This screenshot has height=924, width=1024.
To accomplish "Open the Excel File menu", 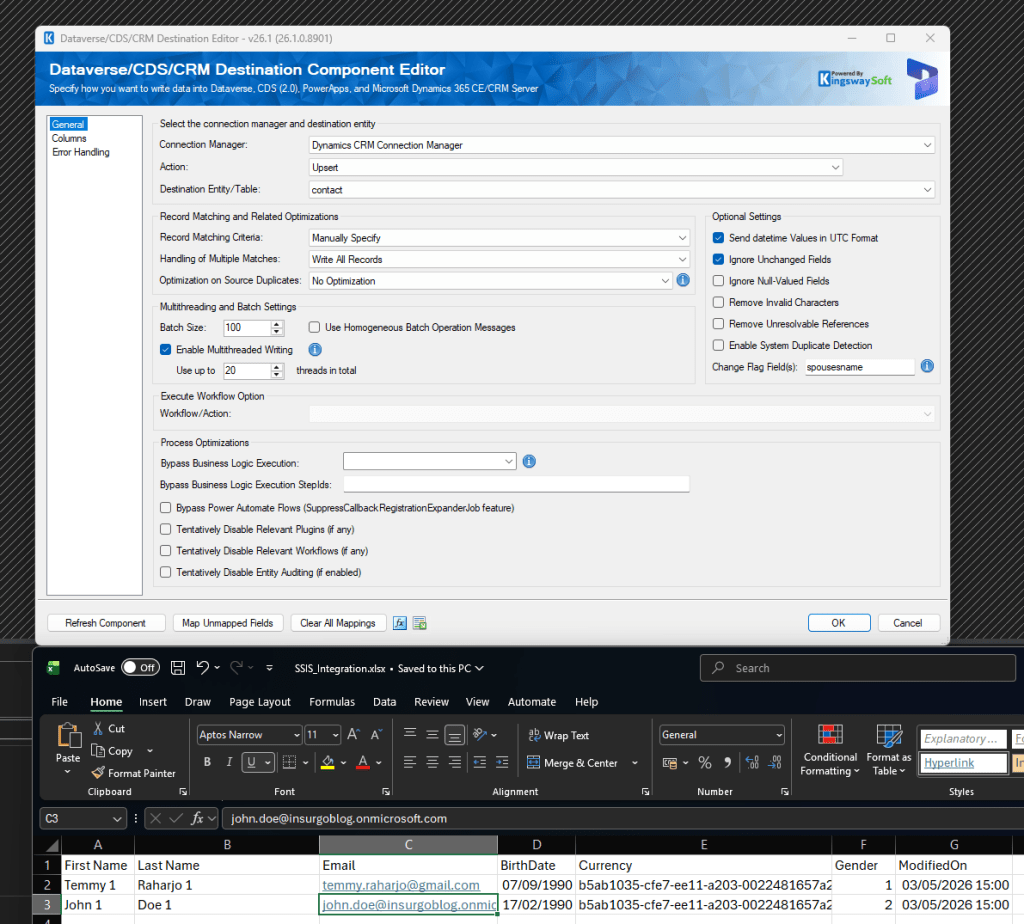I will pos(59,701).
